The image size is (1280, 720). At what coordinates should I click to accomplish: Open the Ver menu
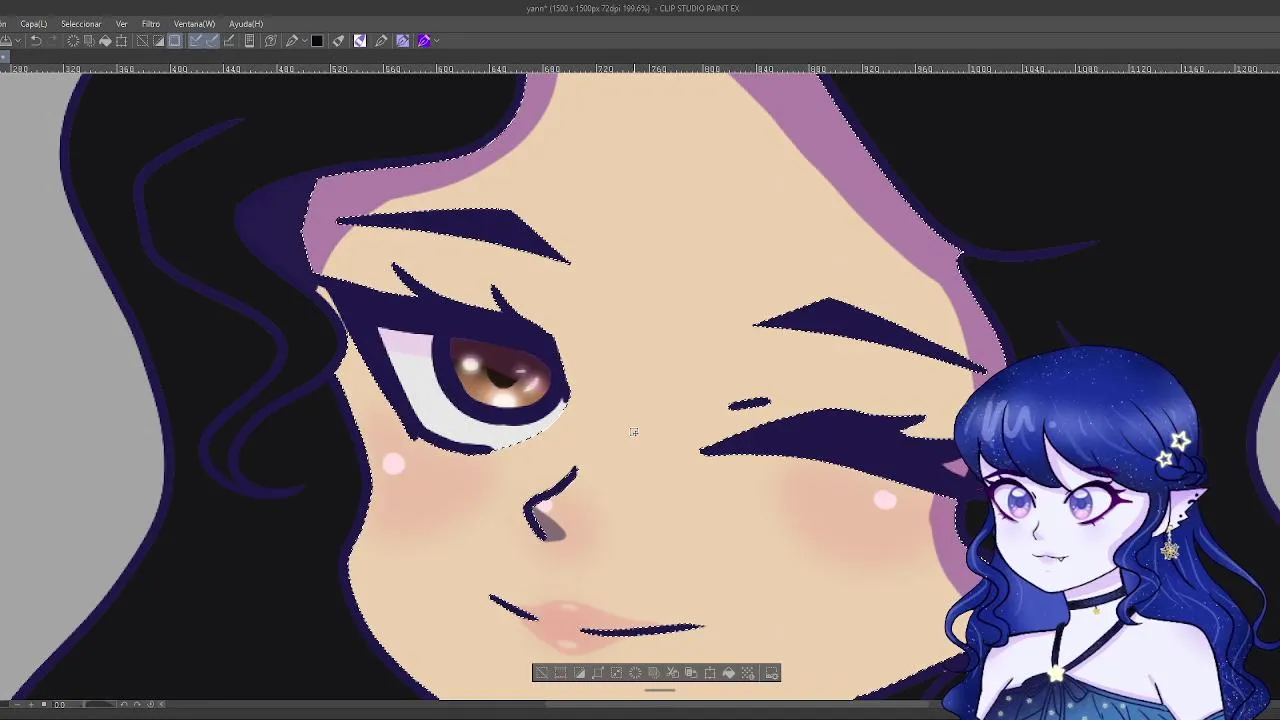pyautogui.click(x=121, y=23)
